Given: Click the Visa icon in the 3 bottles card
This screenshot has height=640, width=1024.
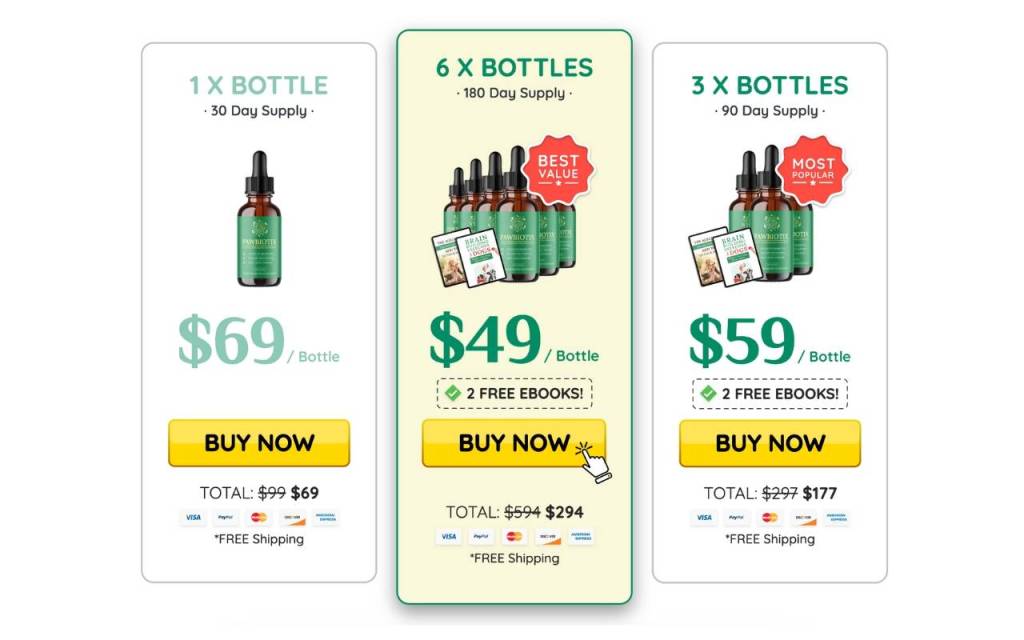Looking at the screenshot, I should (704, 517).
